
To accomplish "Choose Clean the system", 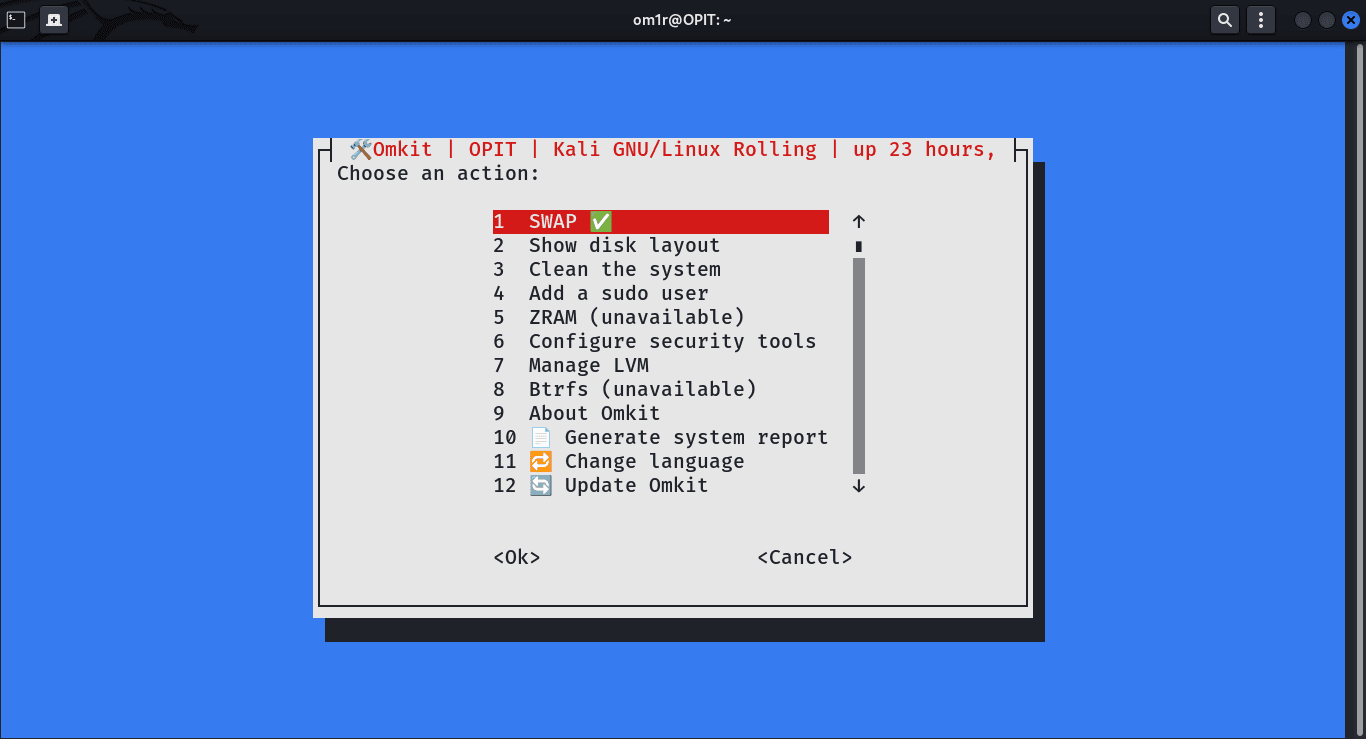I will (661, 269).
